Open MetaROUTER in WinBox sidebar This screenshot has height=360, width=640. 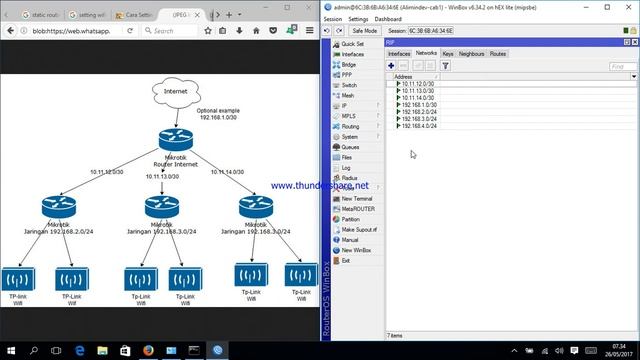click(x=358, y=209)
